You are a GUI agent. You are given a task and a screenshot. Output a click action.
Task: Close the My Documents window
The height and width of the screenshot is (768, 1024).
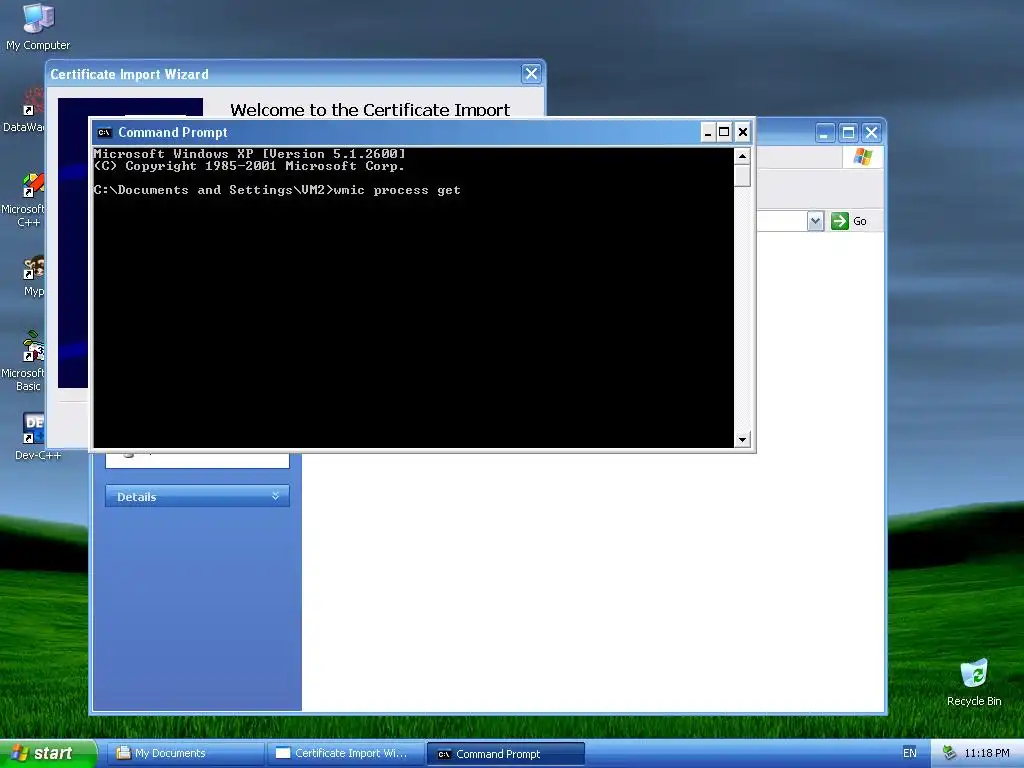point(872,133)
